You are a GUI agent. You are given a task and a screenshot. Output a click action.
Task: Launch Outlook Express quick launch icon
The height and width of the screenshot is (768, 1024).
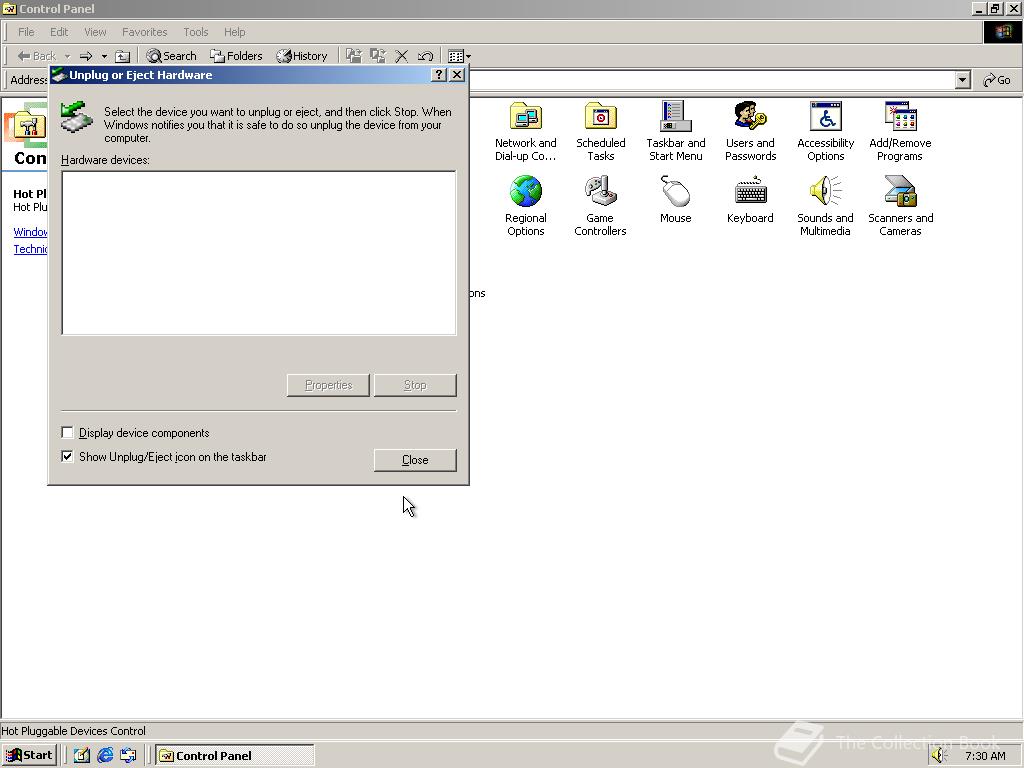click(128, 756)
